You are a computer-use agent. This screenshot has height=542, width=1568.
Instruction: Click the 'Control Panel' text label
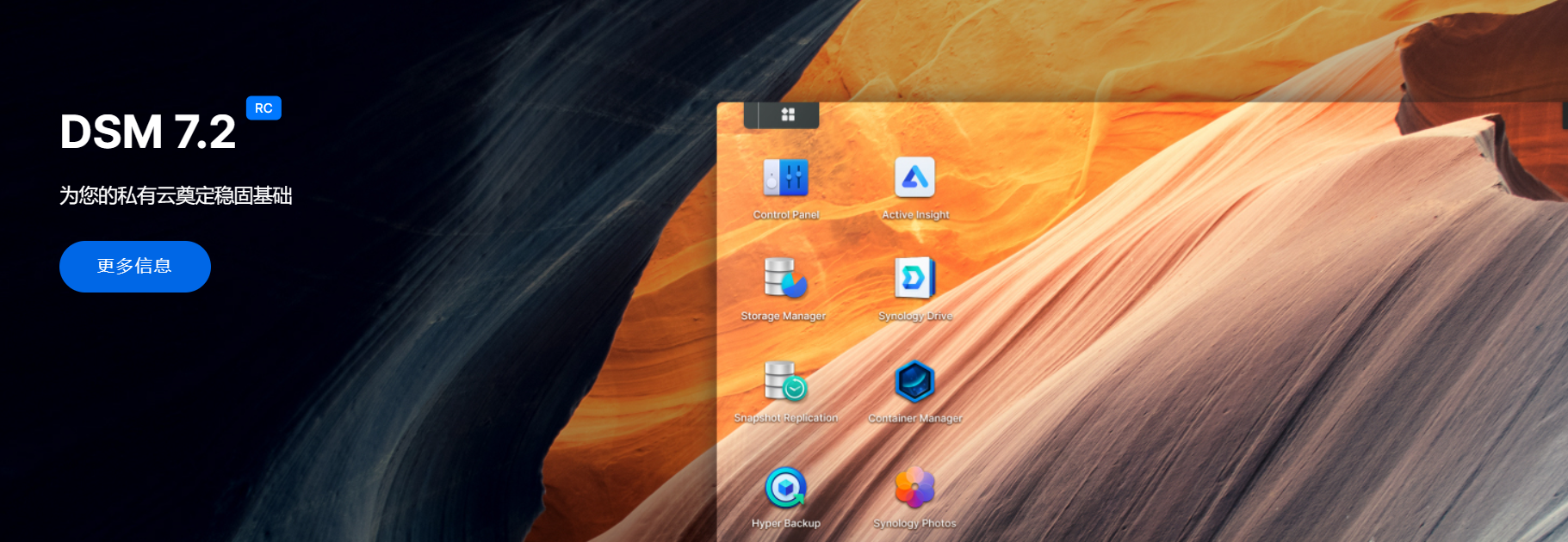tap(786, 215)
